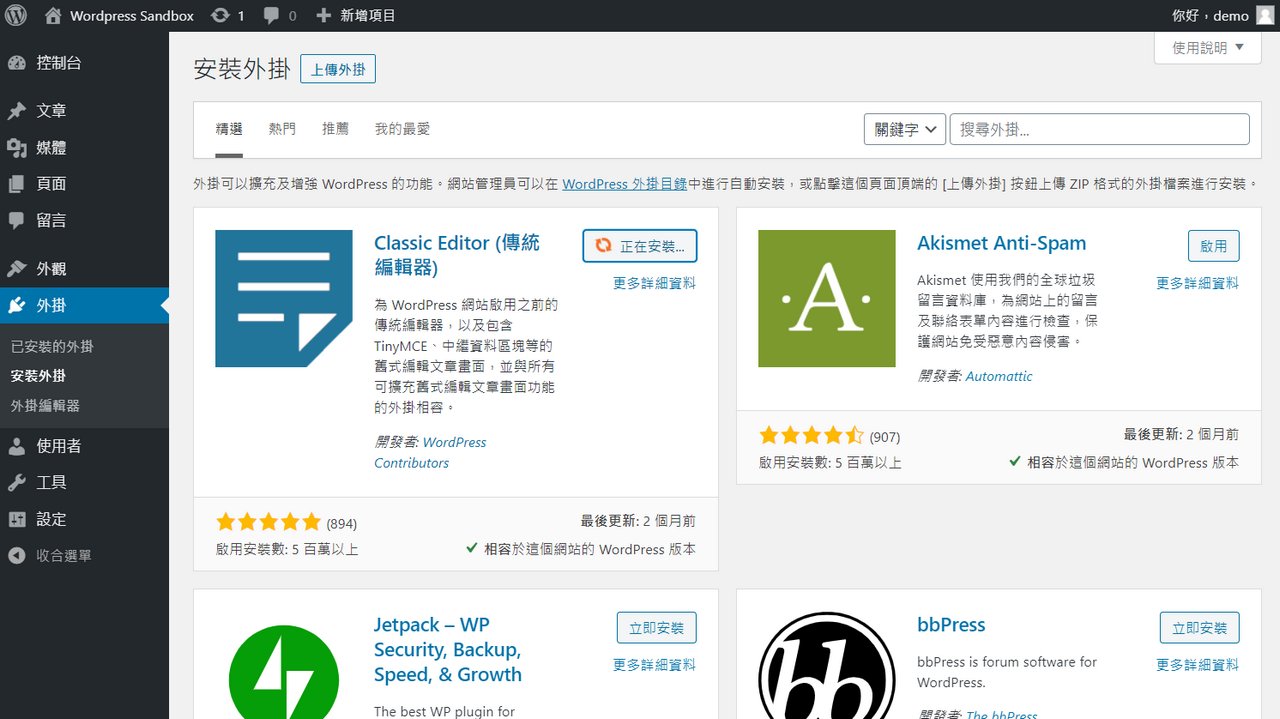Open 已安裝的外掛 submenu item
Image resolution: width=1280 pixels, height=719 pixels.
(x=52, y=346)
